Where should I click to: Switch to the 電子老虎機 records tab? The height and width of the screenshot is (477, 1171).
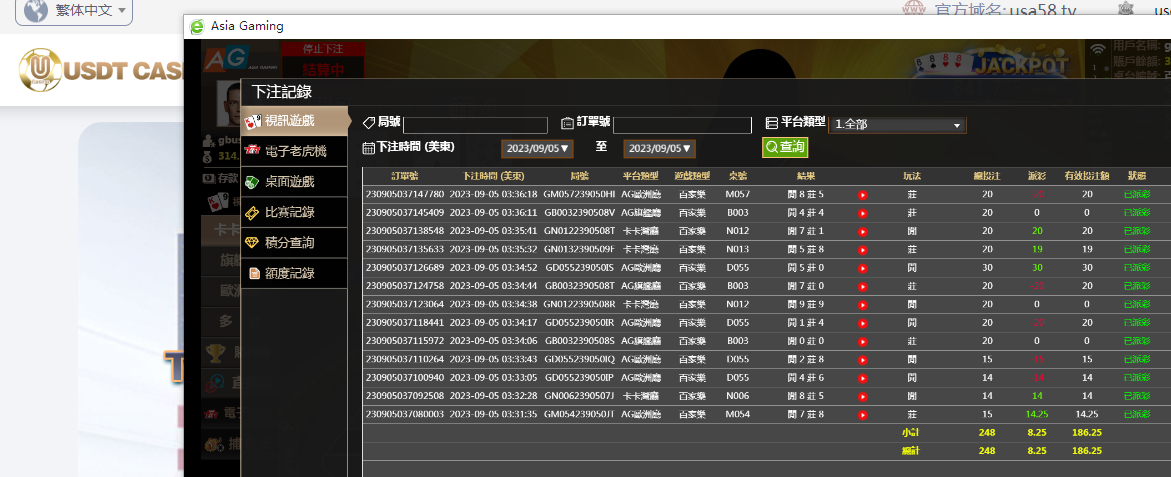pyautogui.click(x=295, y=152)
